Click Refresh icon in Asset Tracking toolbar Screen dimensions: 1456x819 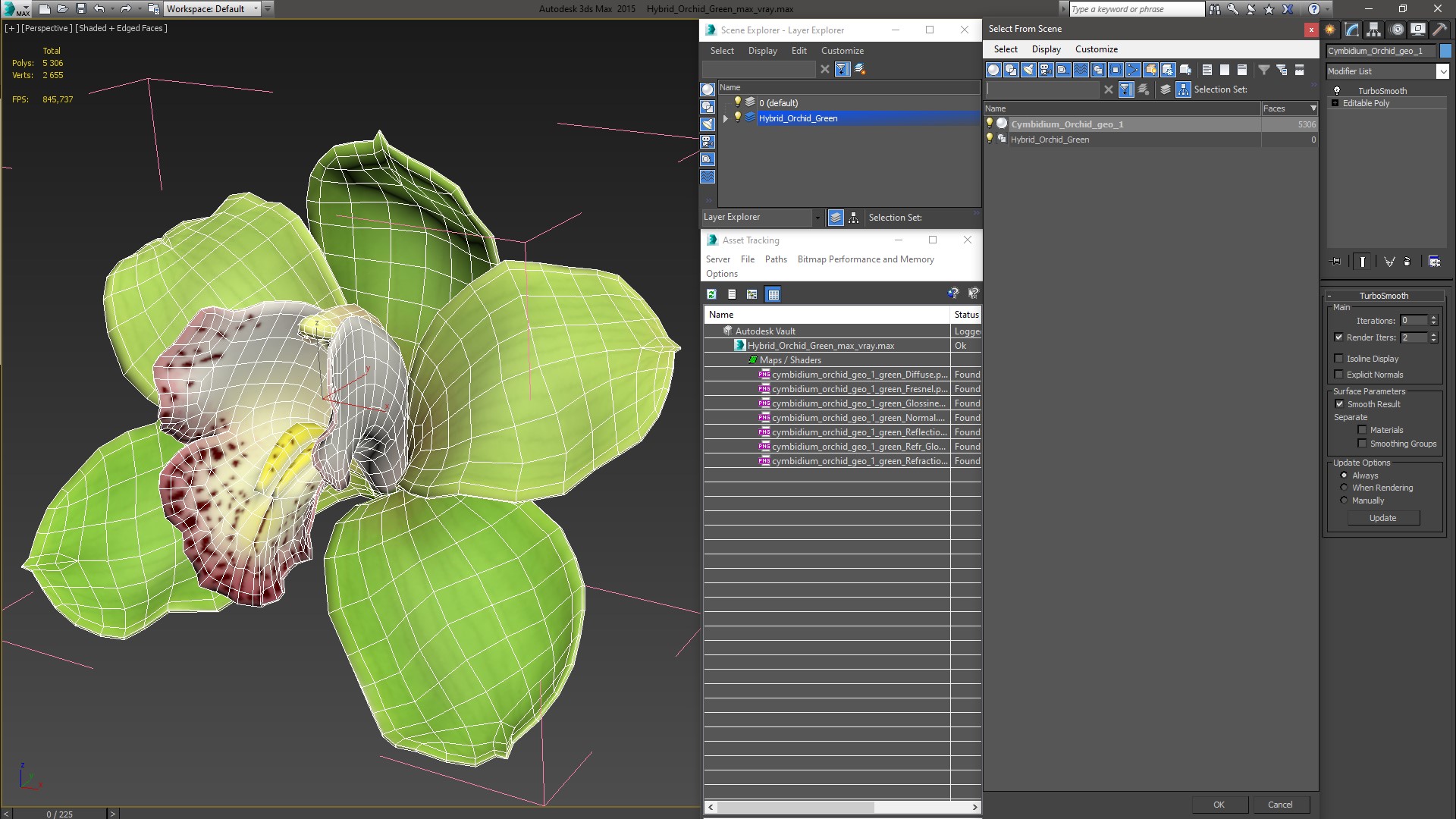[x=711, y=294]
